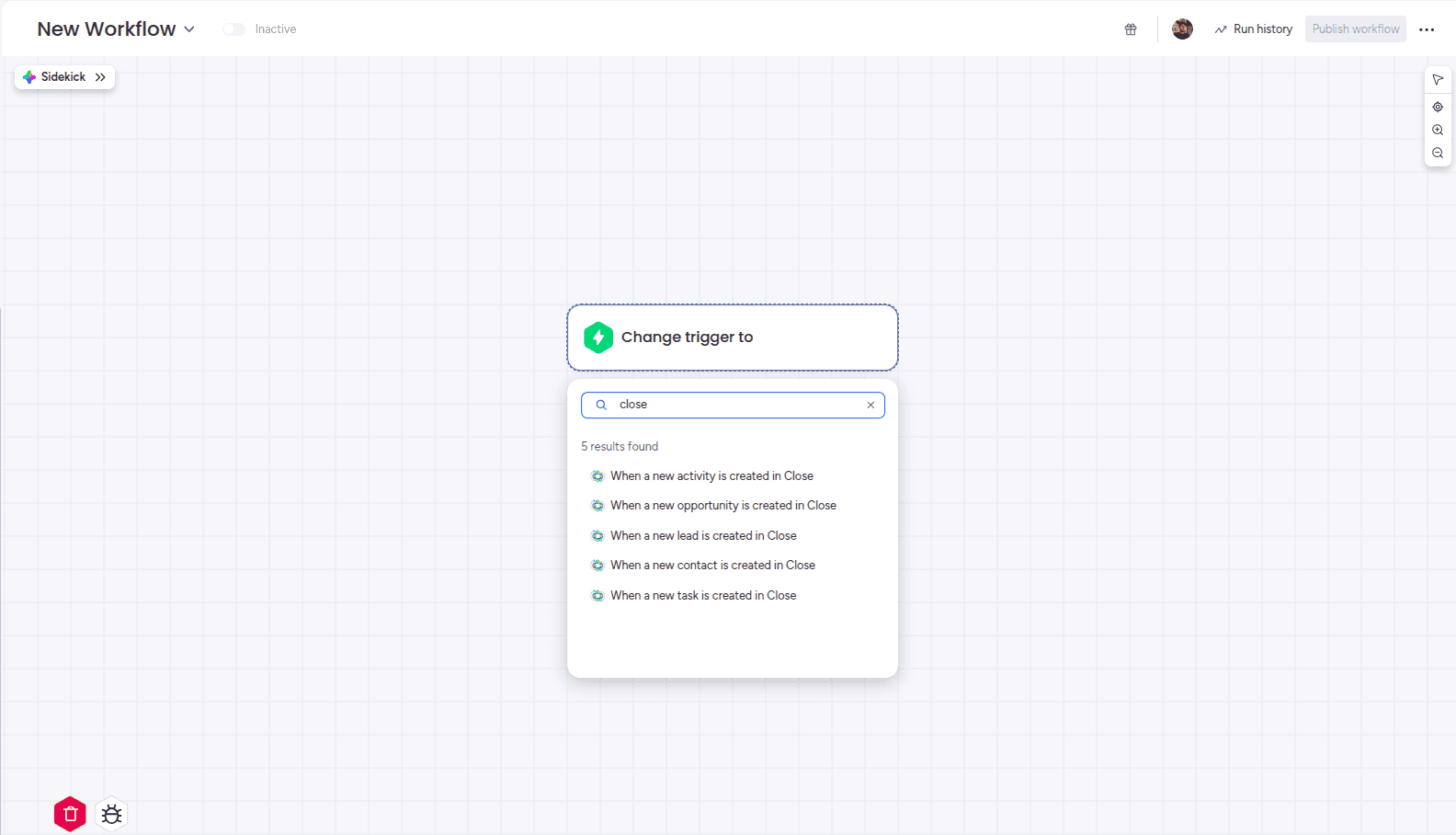Select the pointer tool in the canvas toolbar
This screenshot has width=1456, height=835.
click(1438, 80)
